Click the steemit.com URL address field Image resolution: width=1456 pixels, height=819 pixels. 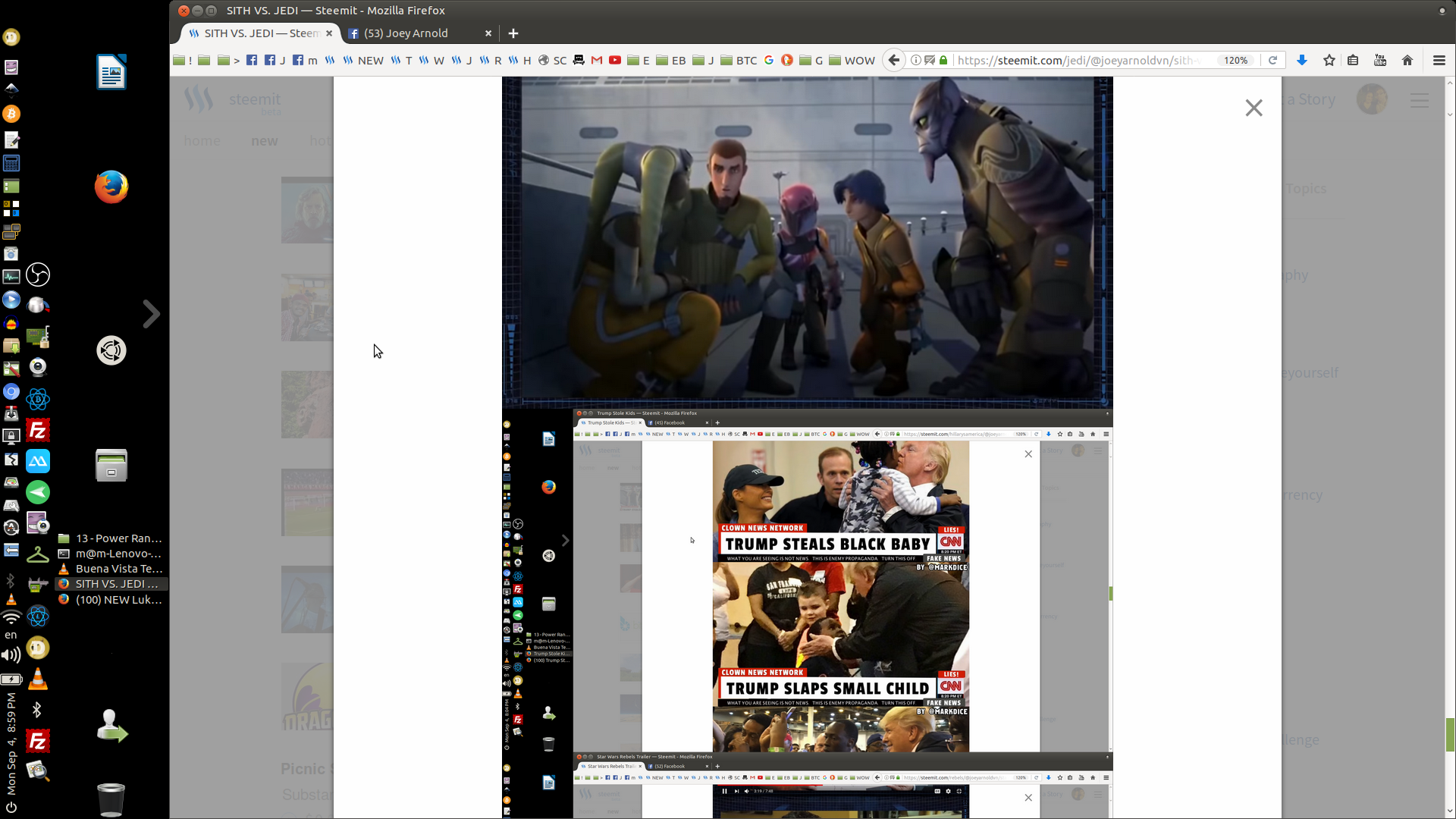point(1077,60)
